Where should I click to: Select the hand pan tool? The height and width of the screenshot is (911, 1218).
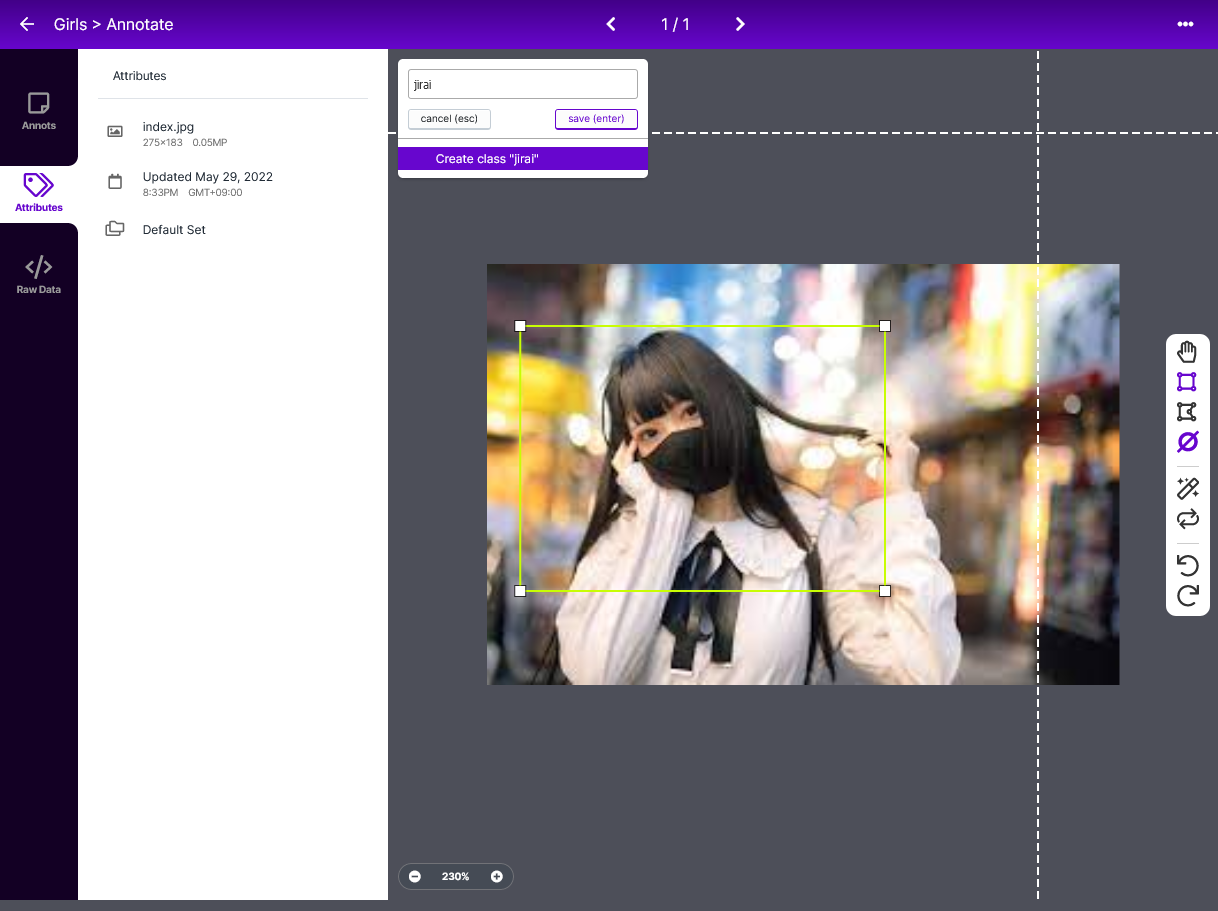click(x=1187, y=352)
